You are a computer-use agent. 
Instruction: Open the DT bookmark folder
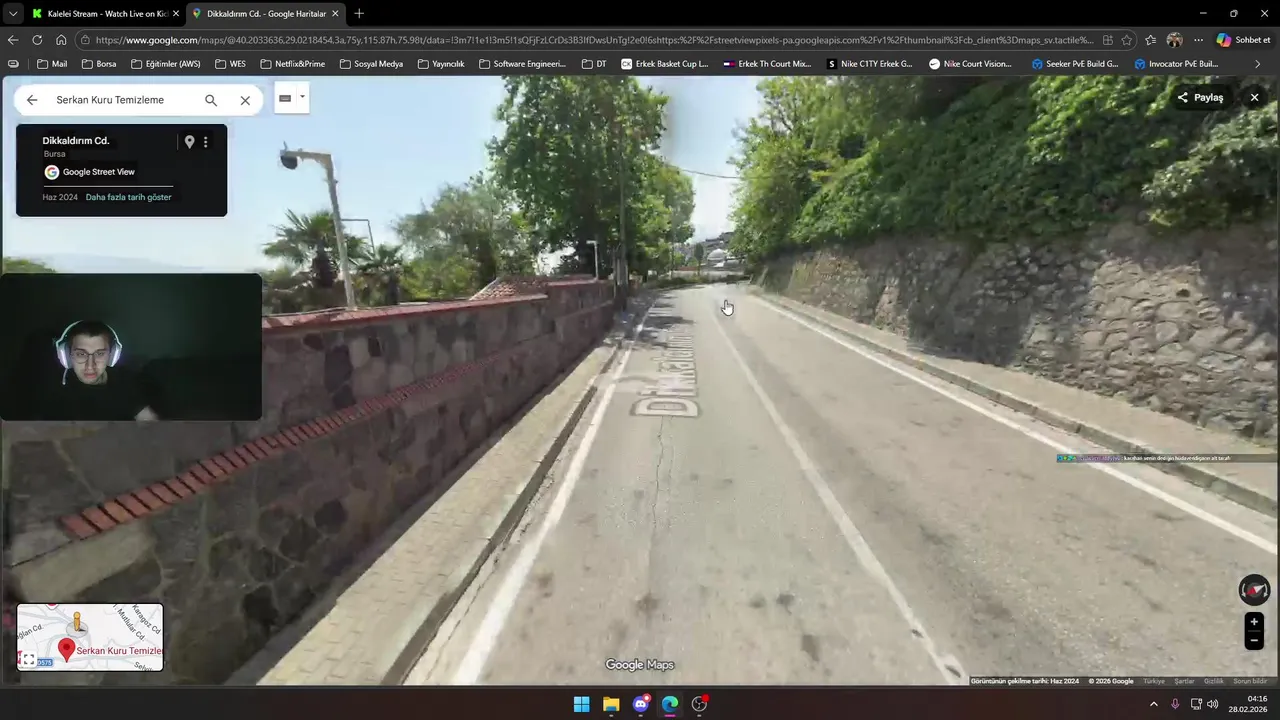point(593,64)
